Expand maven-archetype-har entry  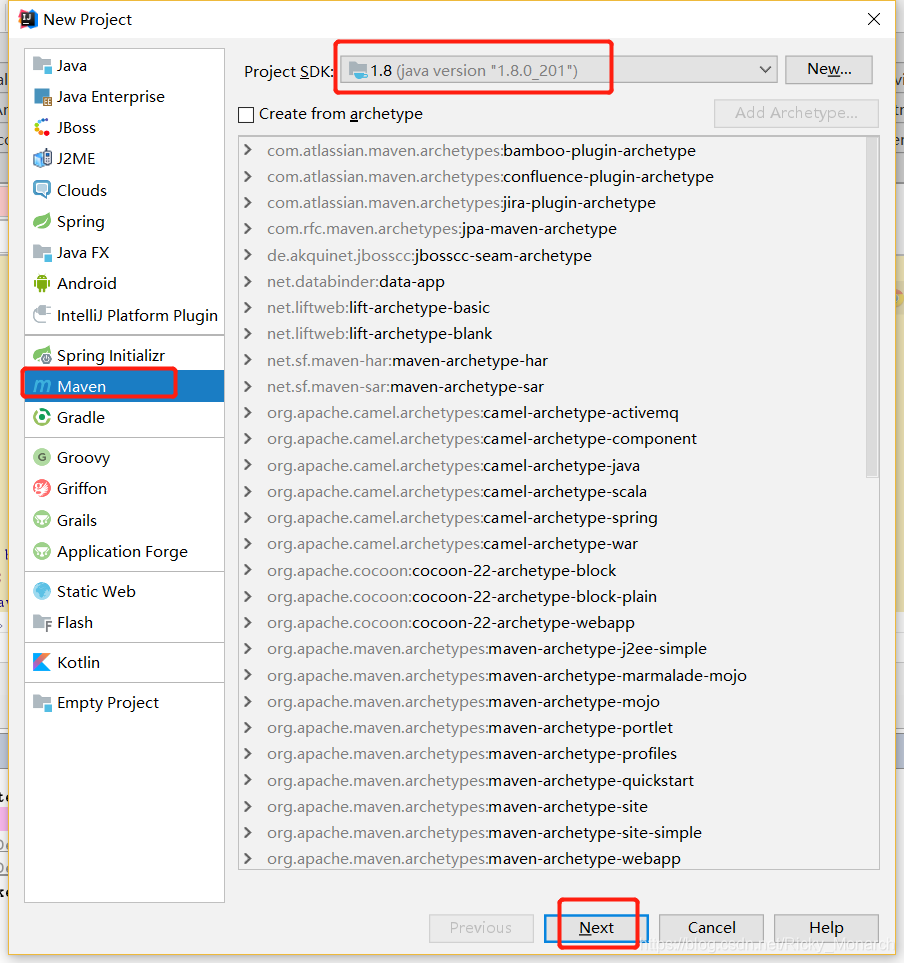(x=247, y=360)
